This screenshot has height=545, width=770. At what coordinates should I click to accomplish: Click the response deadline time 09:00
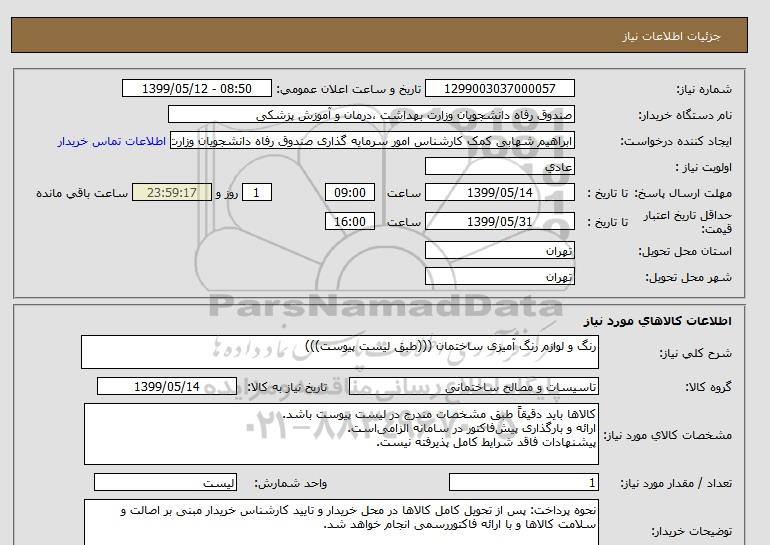tap(350, 192)
